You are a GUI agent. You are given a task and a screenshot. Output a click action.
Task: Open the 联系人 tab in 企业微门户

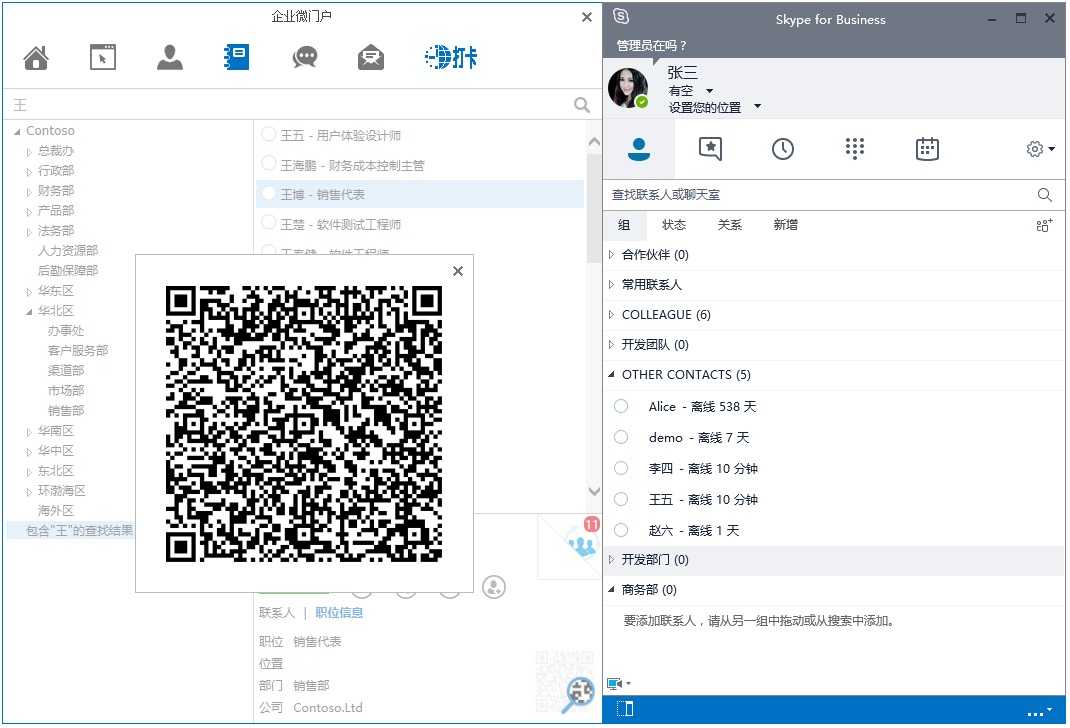click(x=277, y=613)
